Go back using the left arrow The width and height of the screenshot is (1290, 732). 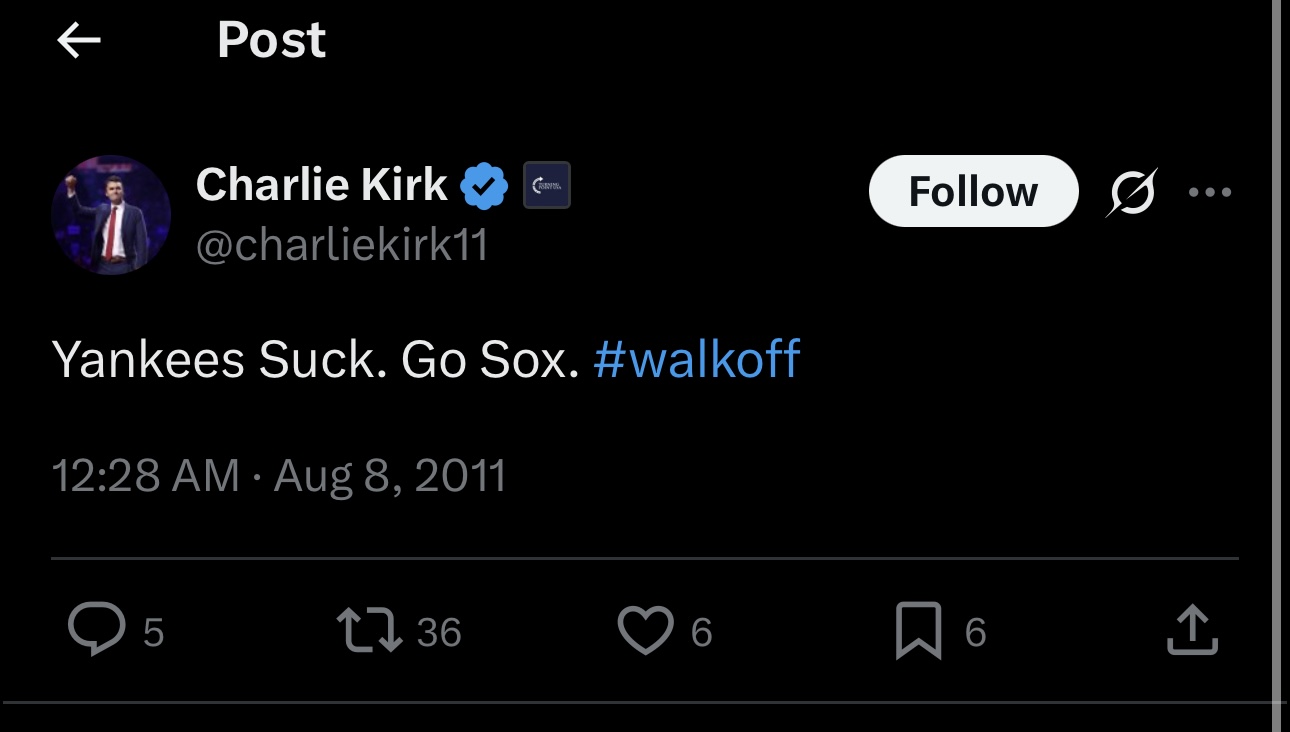click(79, 41)
